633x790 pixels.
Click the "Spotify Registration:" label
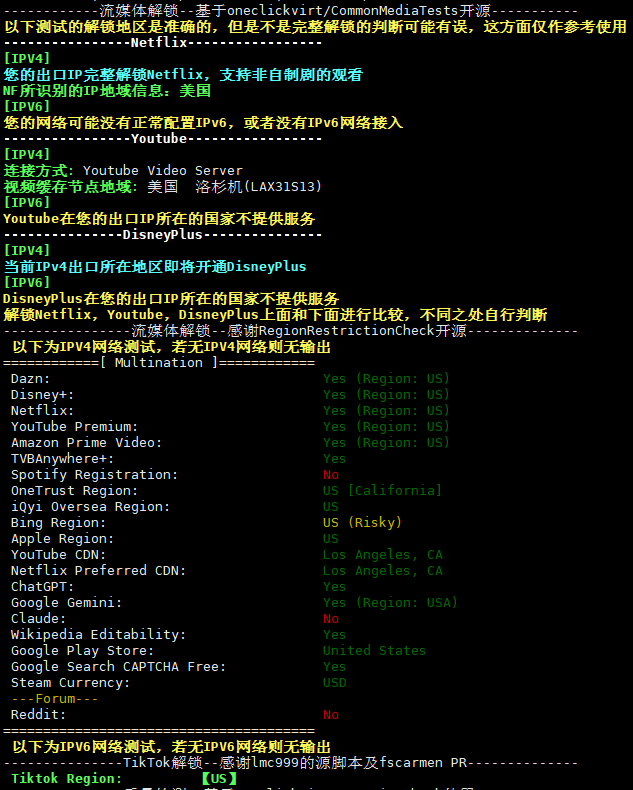point(95,475)
